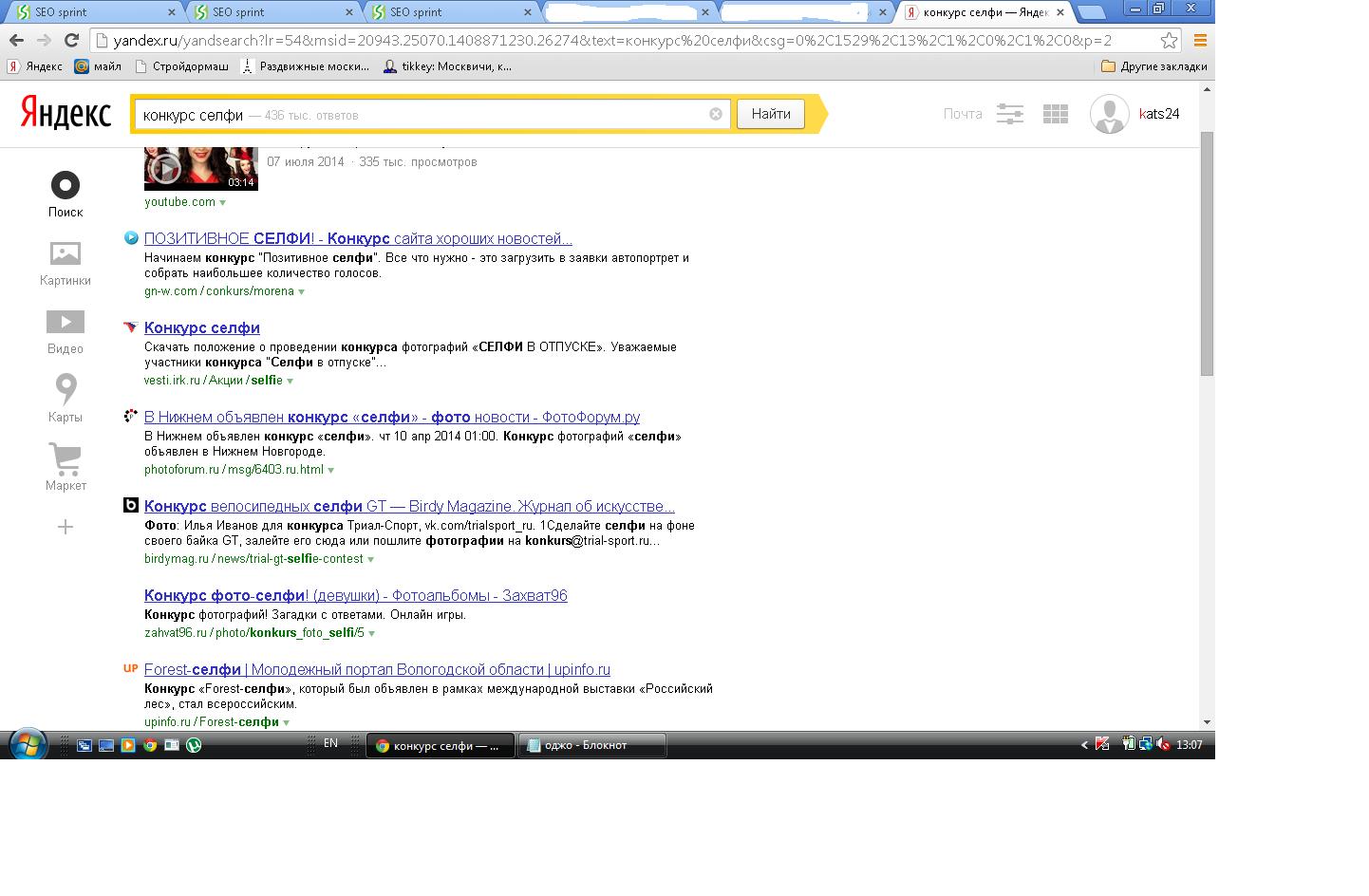Click the browser forward arrow
This screenshot has height=896, width=1369.
44,40
